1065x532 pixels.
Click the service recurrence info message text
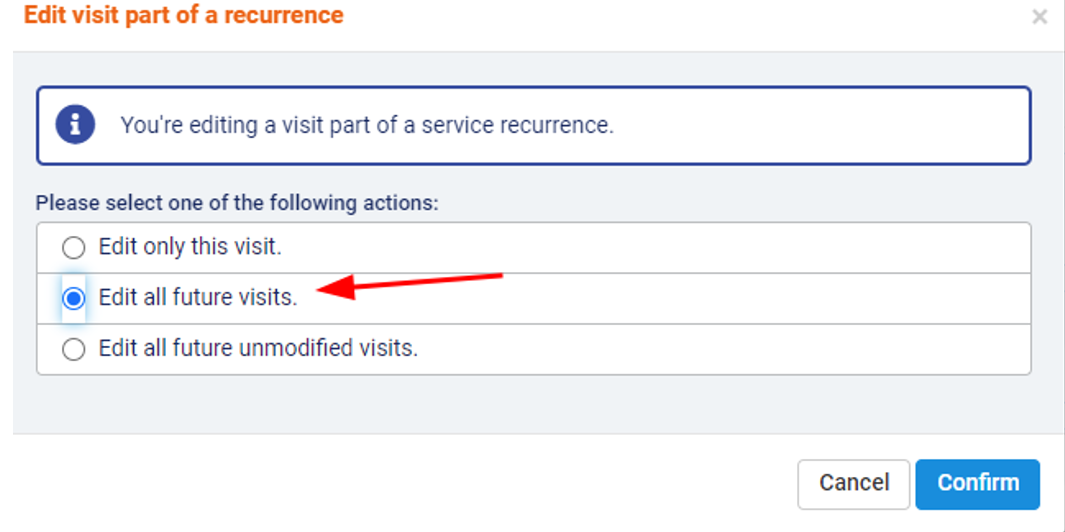pyautogui.click(x=366, y=125)
